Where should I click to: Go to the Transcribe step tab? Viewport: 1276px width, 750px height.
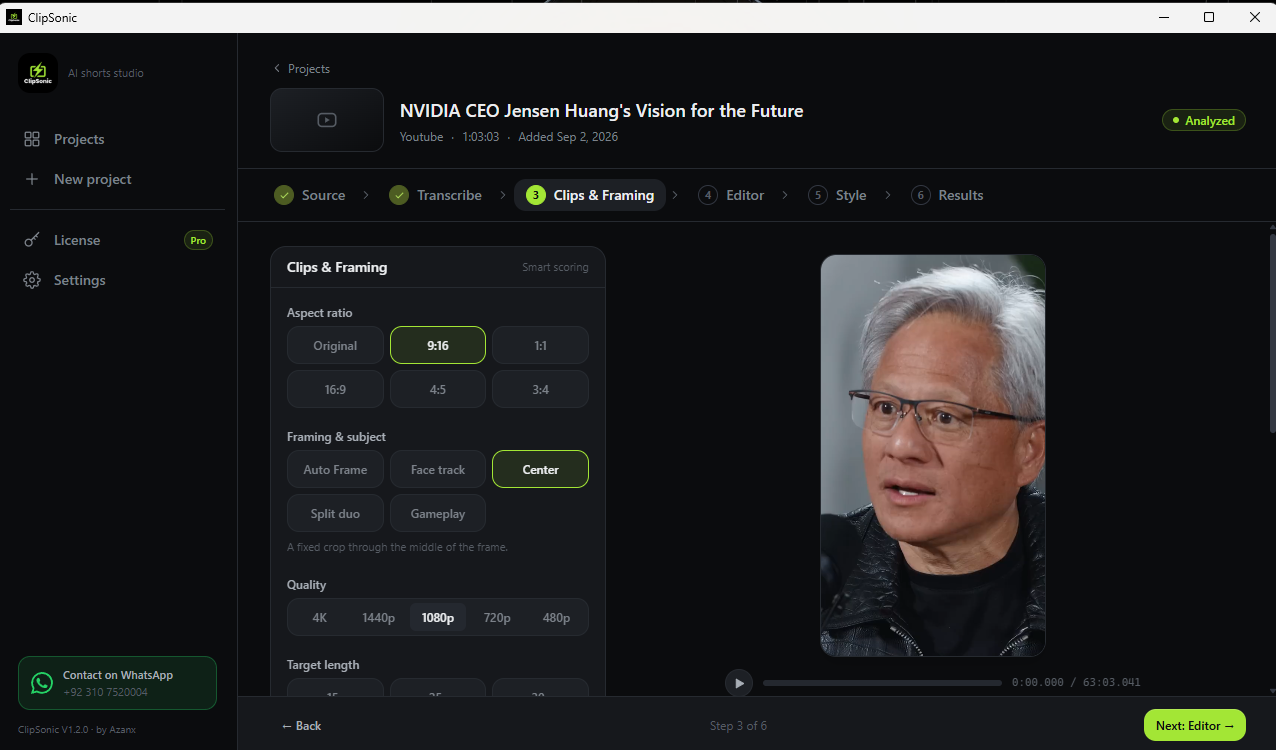click(x=436, y=195)
